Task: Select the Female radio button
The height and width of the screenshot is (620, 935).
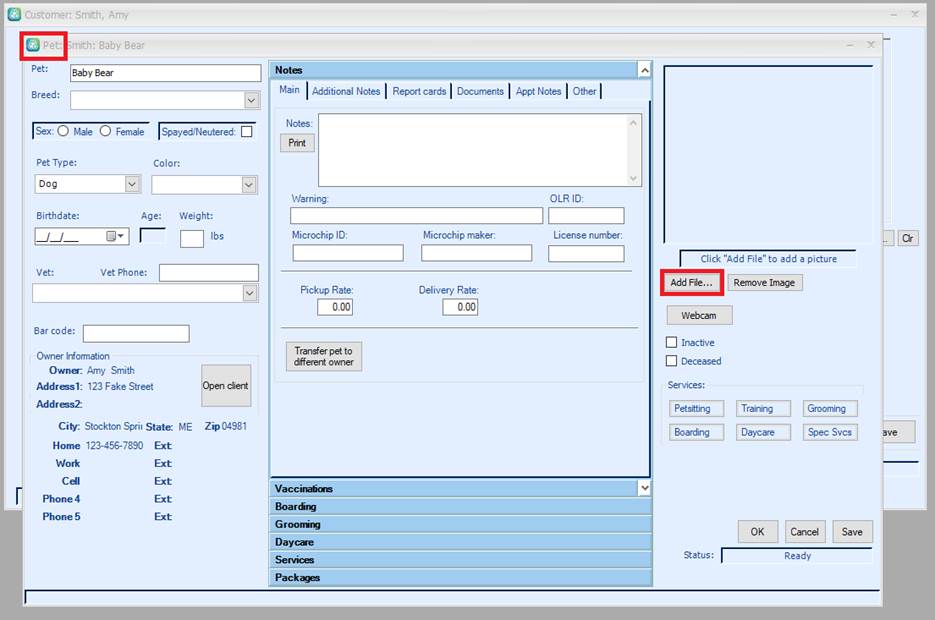Action: point(105,131)
